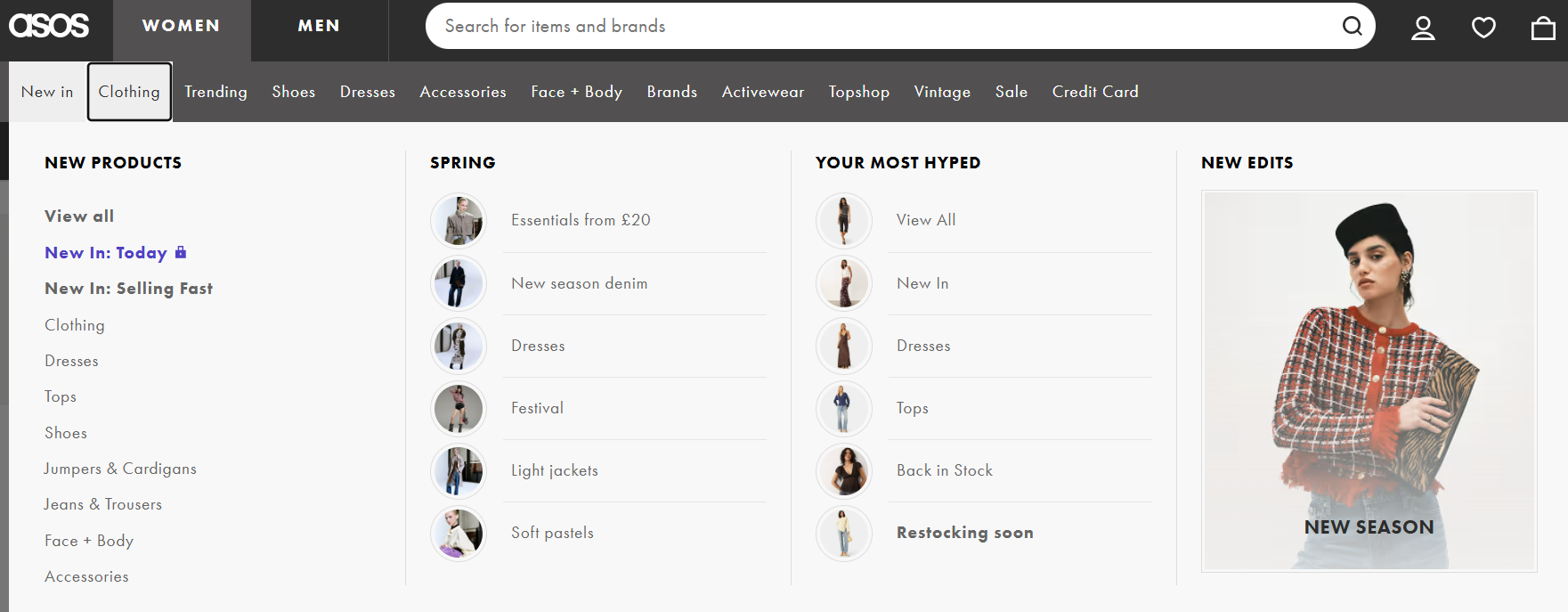The width and height of the screenshot is (1568, 612).
Task: Open the shopping bag icon
Action: point(1543,28)
